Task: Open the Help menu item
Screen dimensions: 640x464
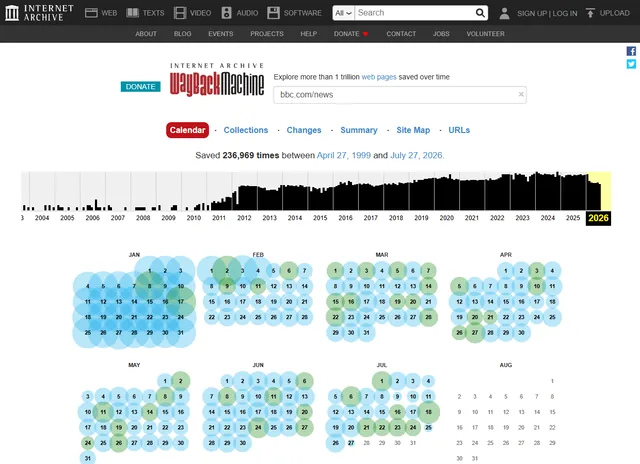Action: click(309, 34)
